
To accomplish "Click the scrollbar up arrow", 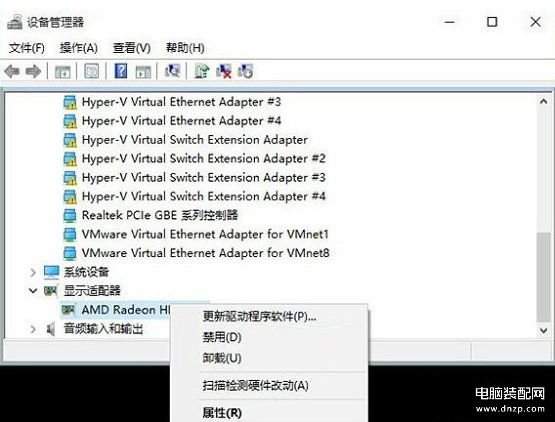I will tap(543, 101).
